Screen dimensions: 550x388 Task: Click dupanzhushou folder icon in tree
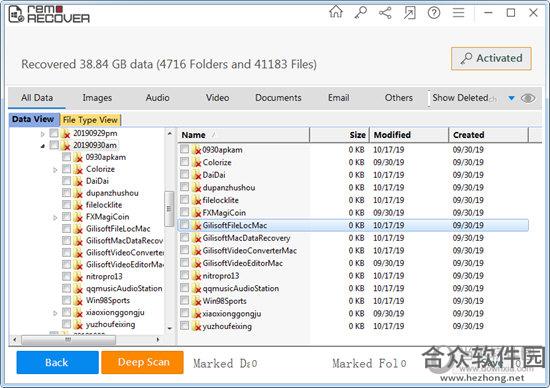tap(78, 193)
